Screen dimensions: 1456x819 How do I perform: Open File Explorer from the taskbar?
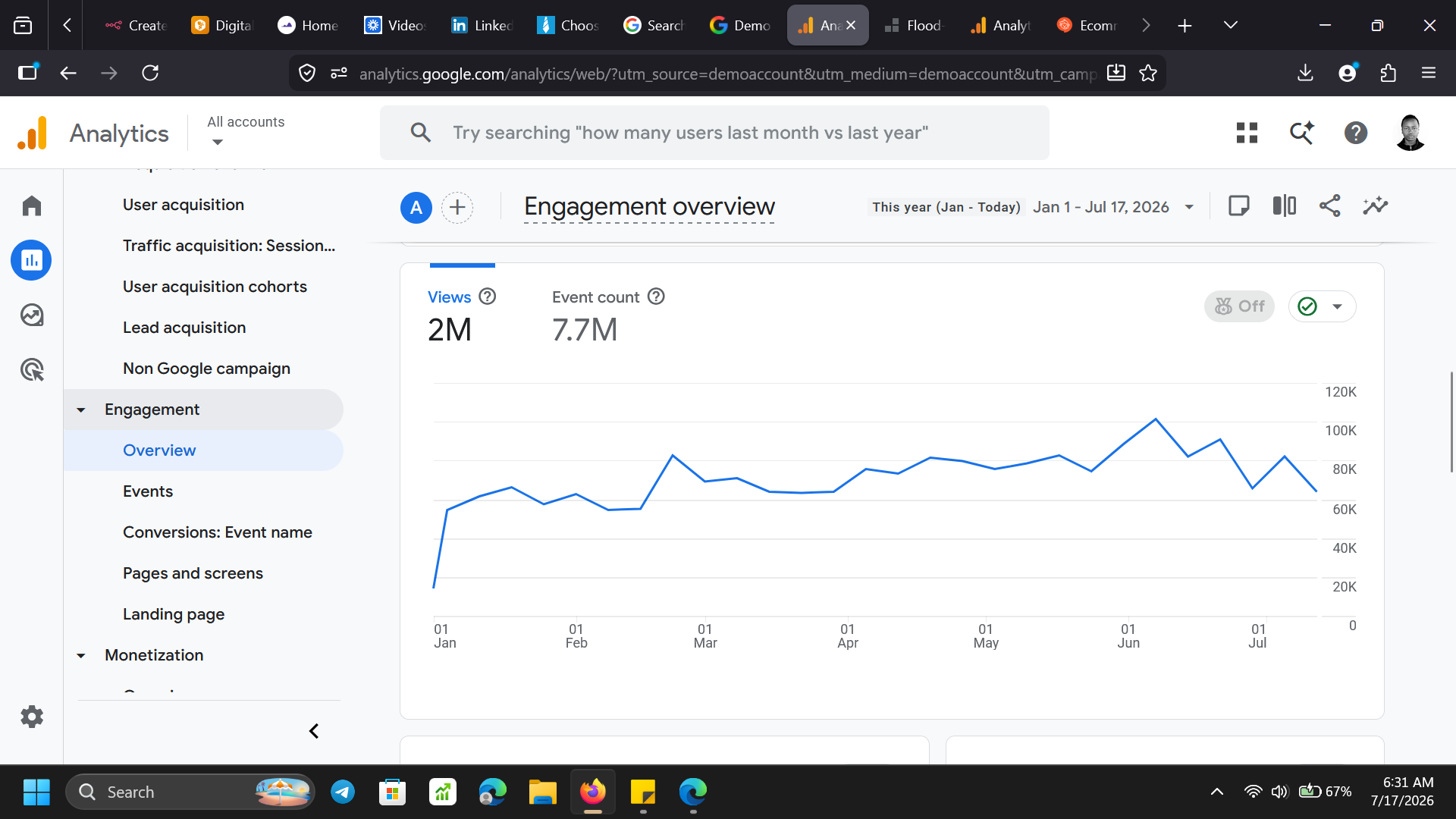[x=543, y=792]
